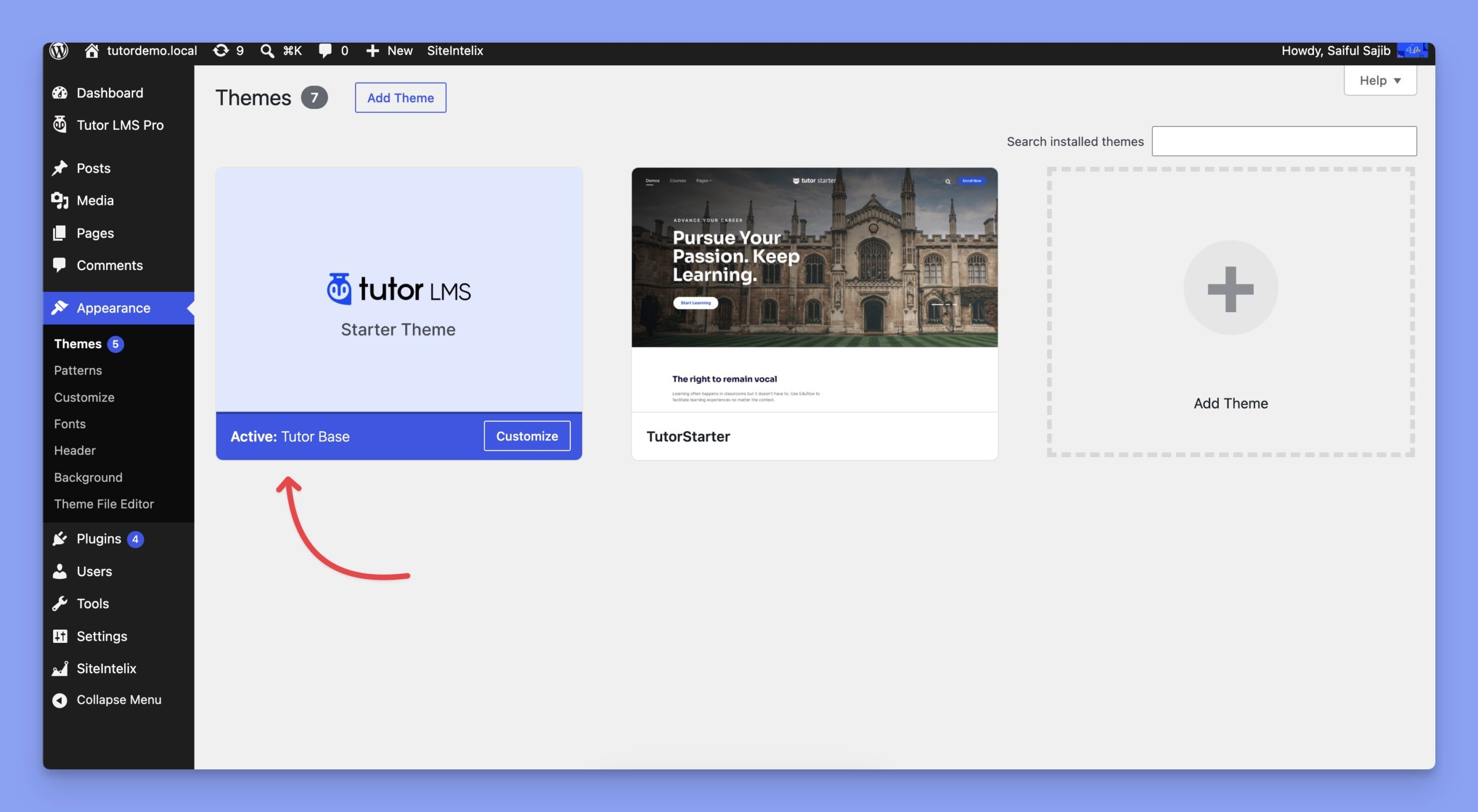Viewport: 1478px width, 812px height.
Task: Click the user avatar next to Saiful Sajib
Action: [x=1412, y=51]
